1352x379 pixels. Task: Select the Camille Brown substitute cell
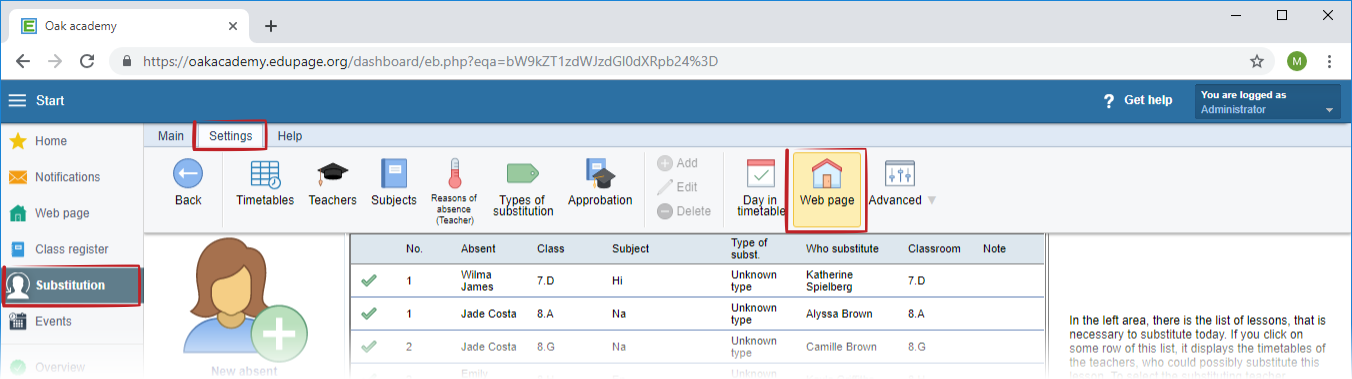click(842, 347)
